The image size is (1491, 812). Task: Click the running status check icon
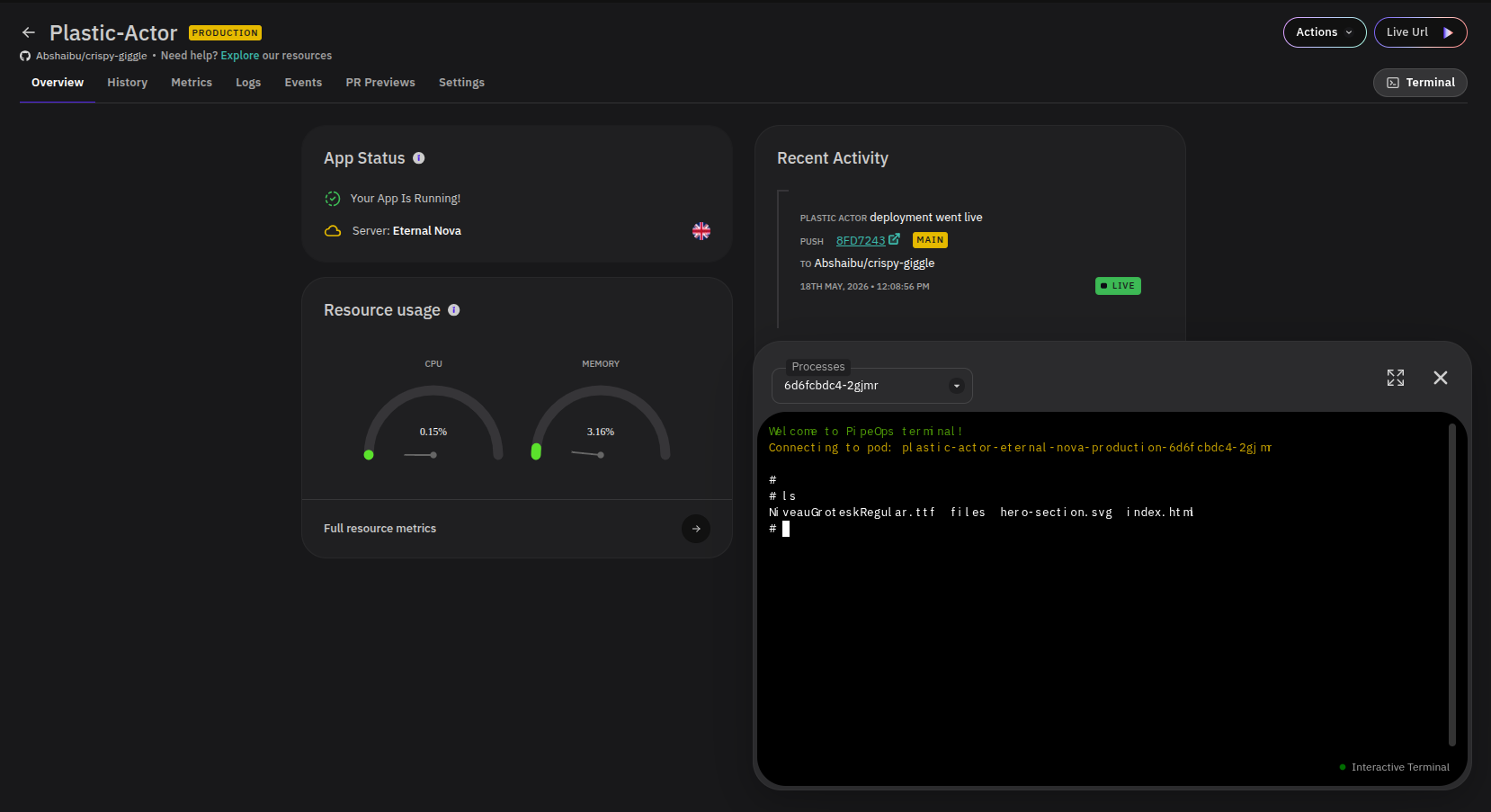point(333,199)
